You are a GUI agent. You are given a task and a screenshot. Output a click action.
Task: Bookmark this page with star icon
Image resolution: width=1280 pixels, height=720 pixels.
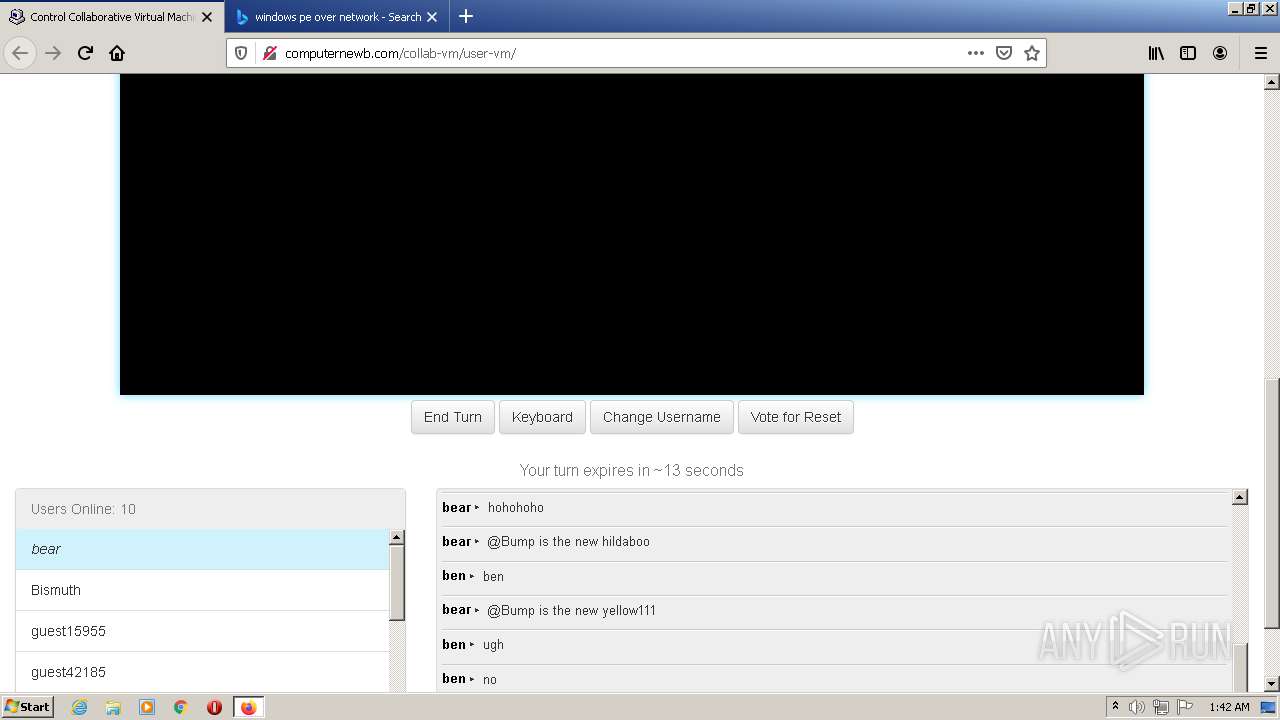coord(1032,53)
